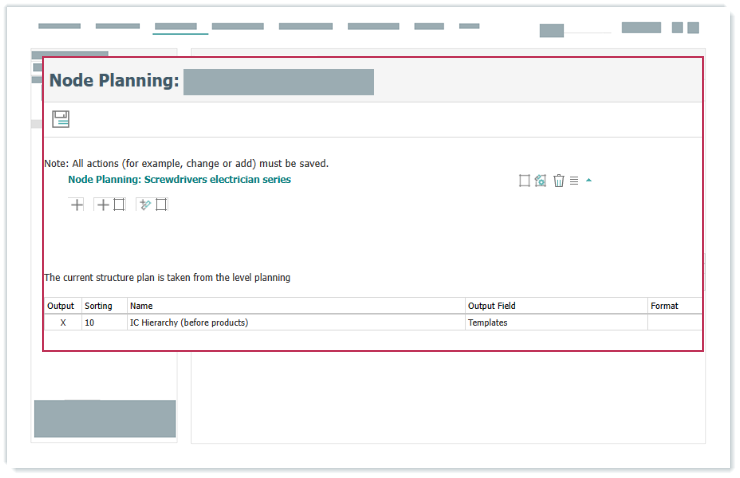The image size is (740, 478).
Task: Delete node planning with the trash icon
Action: click(x=559, y=181)
